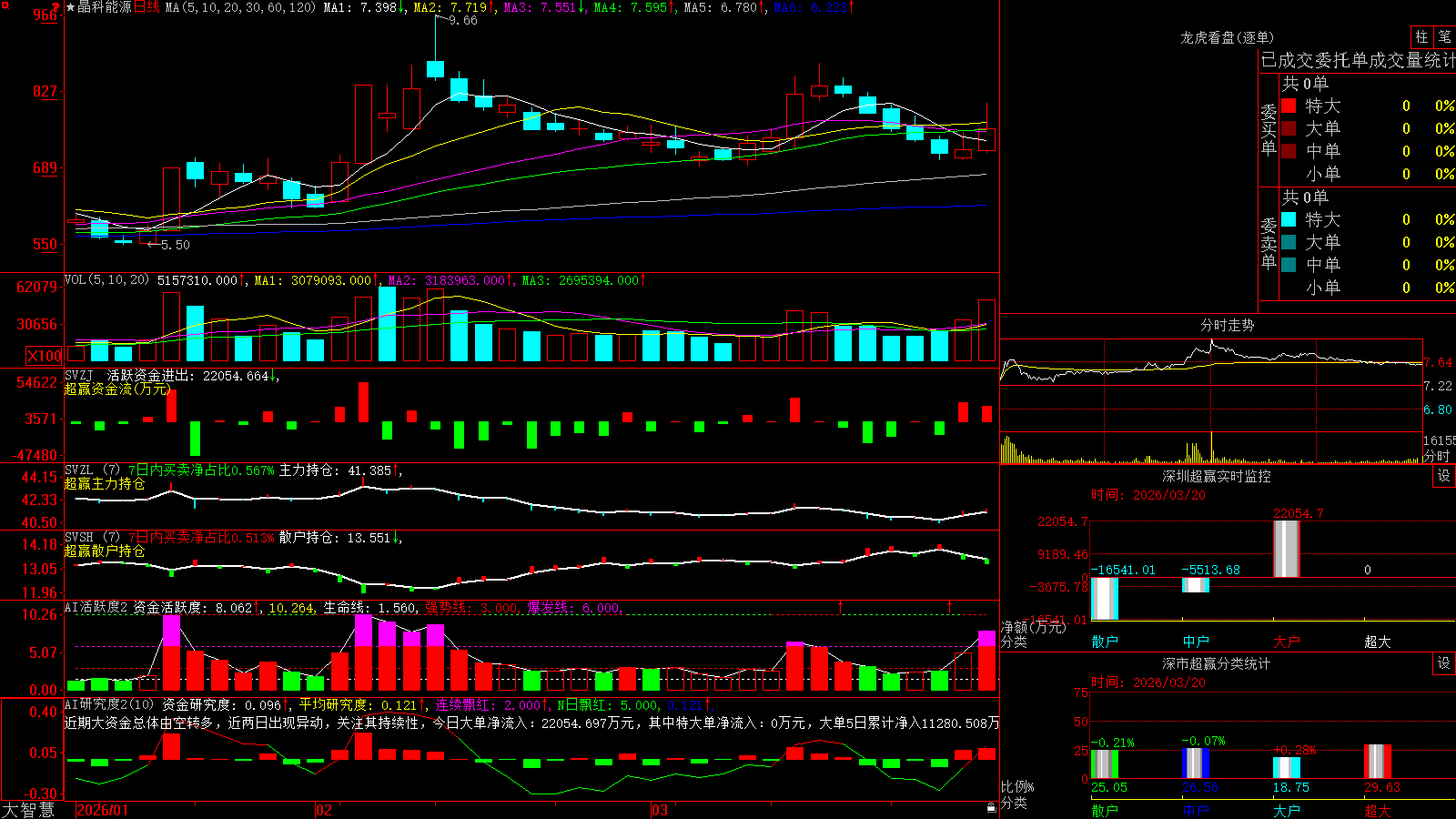Click the VOL(5,10,20) indicator label
1456x819 pixels.
click(x=106, y=280)
